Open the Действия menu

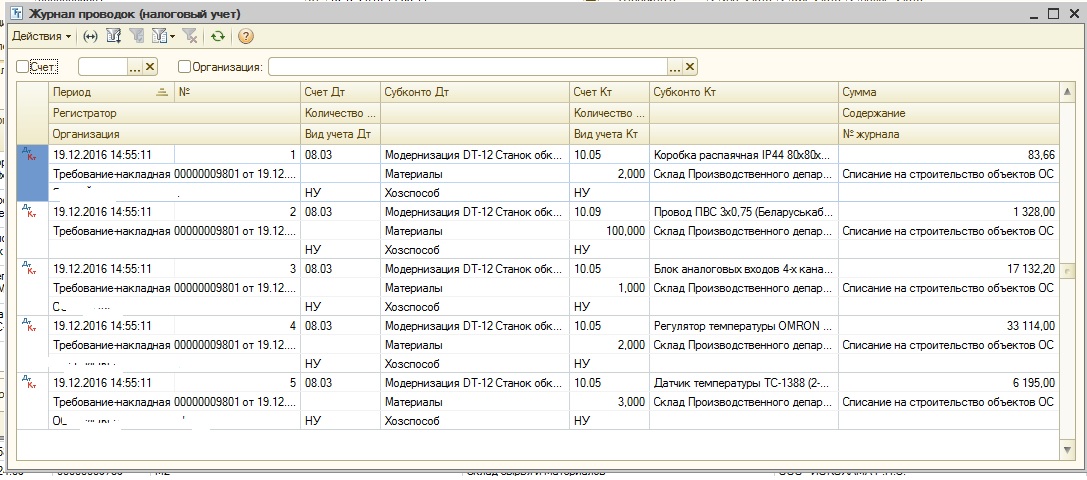click(x=42, y=36)
